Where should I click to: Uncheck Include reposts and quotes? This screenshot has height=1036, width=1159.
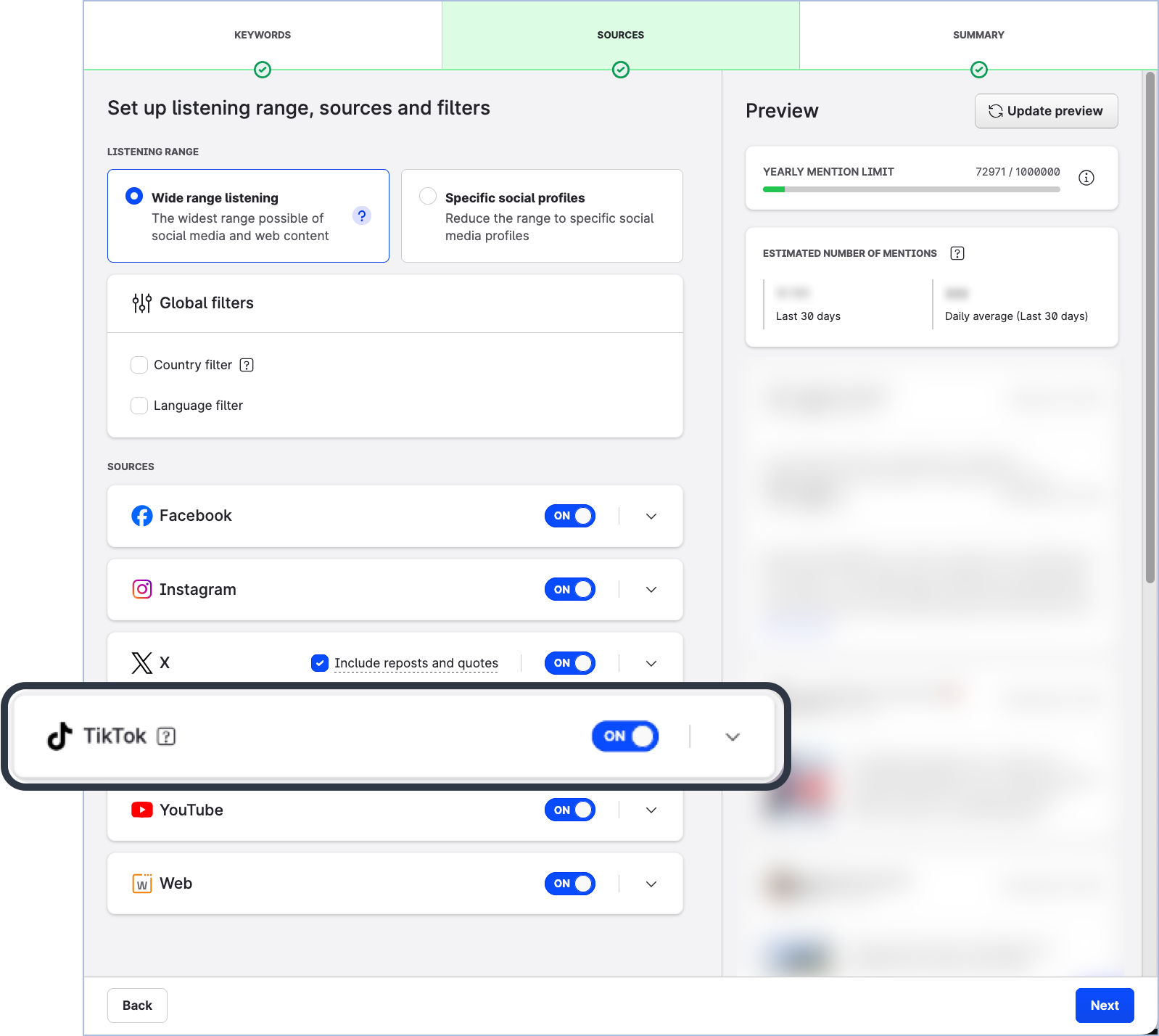(320, 663)
